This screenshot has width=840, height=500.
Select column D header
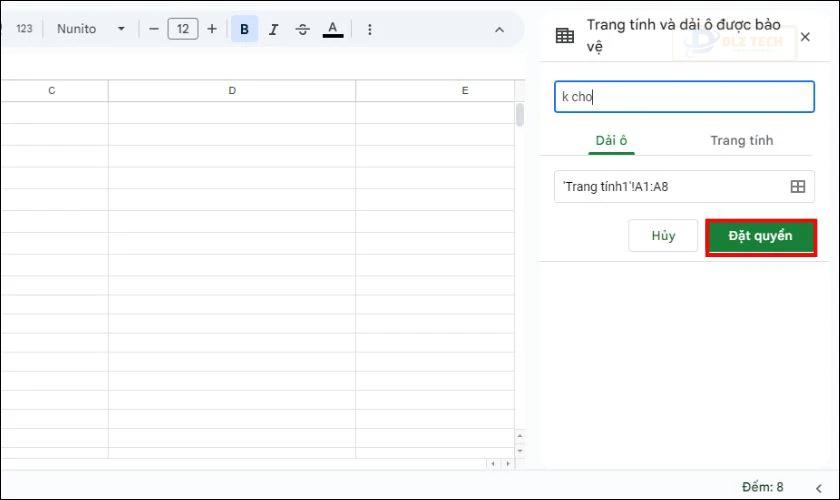pos(232,91)
